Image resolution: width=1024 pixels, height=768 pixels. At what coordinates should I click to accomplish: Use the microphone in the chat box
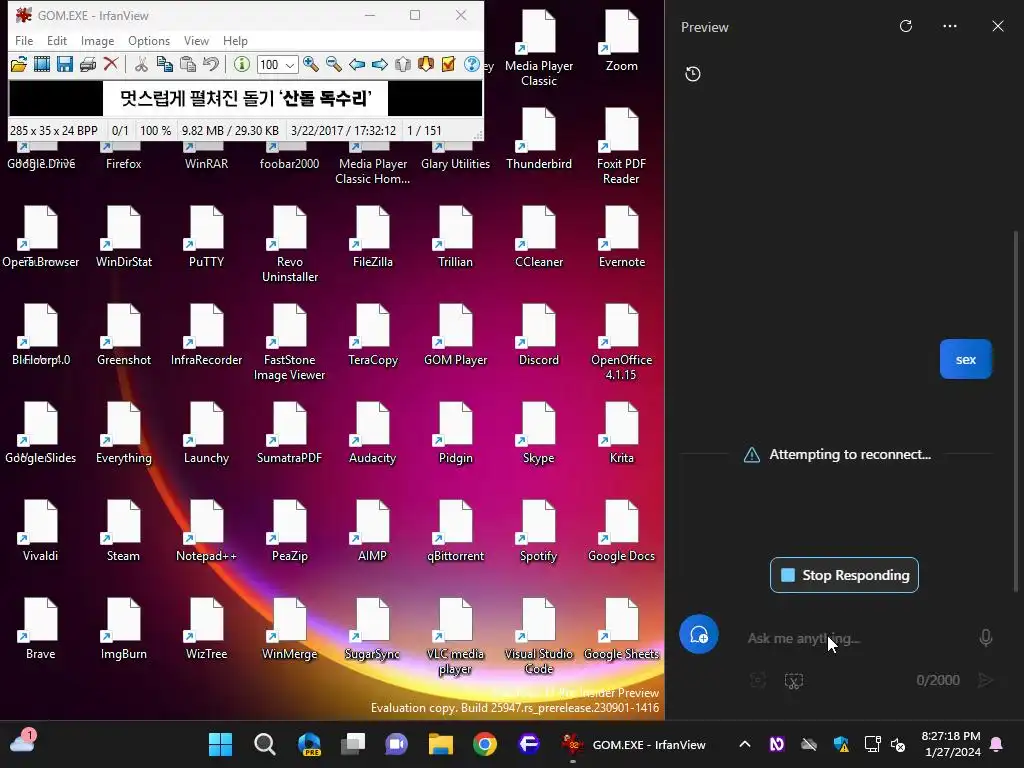[986, 637]
